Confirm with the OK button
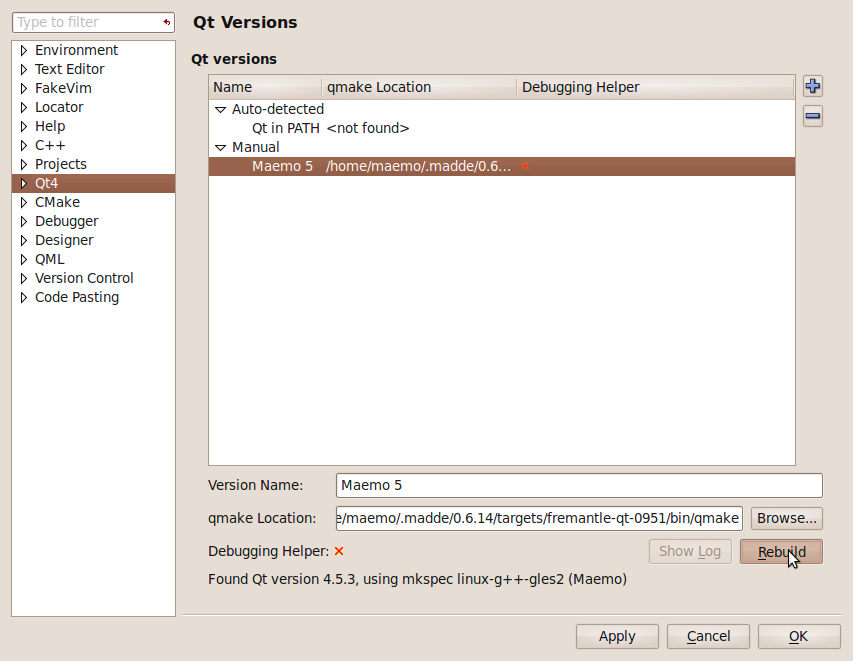This screenshot has width=853, height=661. tap(798, 636)
